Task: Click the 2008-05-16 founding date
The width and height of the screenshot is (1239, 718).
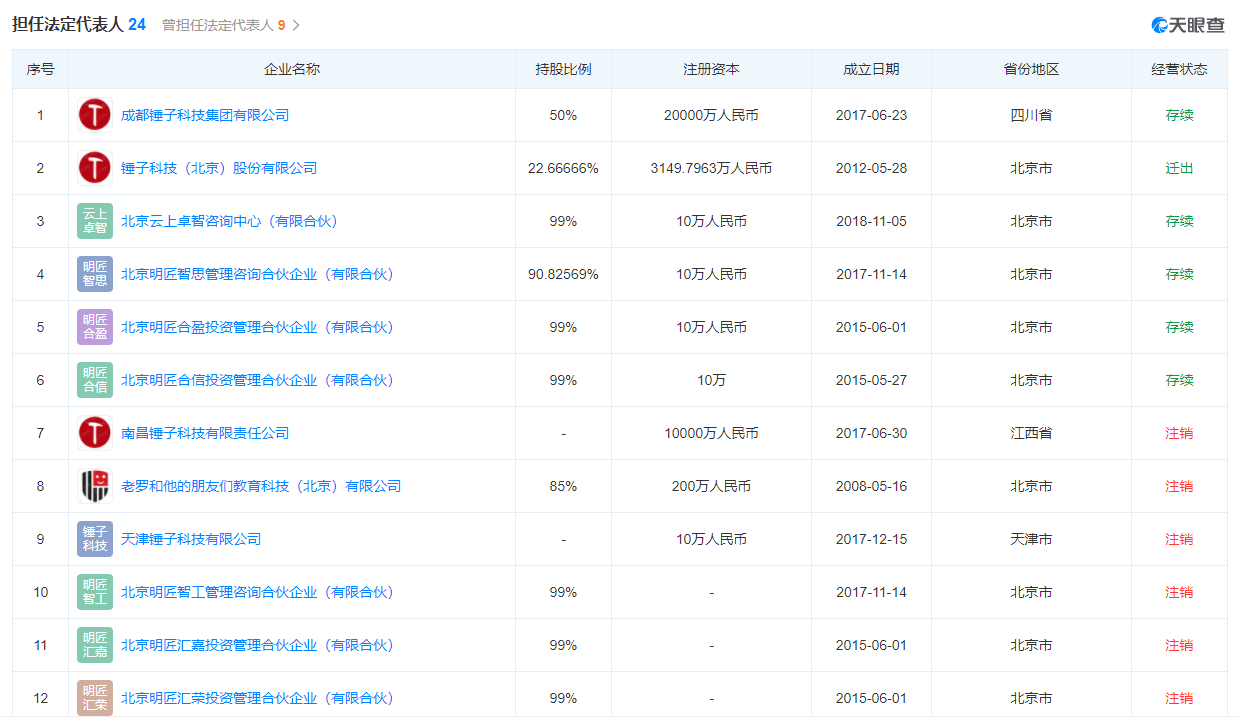Action: click(871, 486)
